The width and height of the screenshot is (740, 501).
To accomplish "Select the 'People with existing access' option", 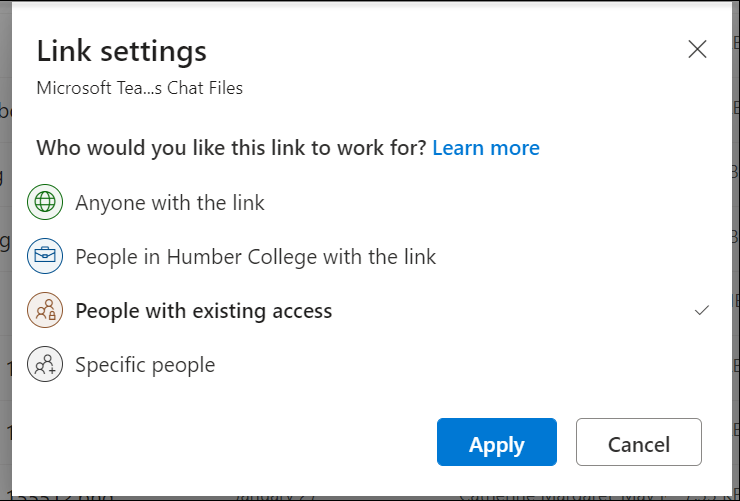I will [x=204, y=311].
